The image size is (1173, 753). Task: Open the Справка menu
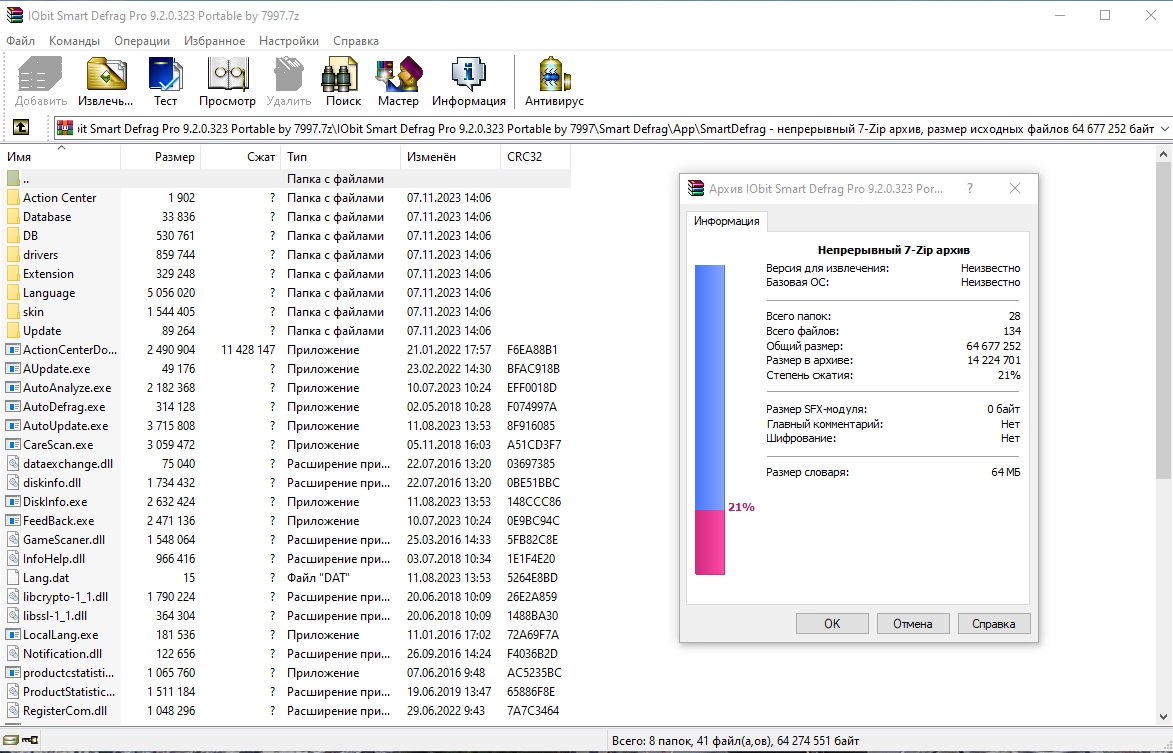point(356,41)
